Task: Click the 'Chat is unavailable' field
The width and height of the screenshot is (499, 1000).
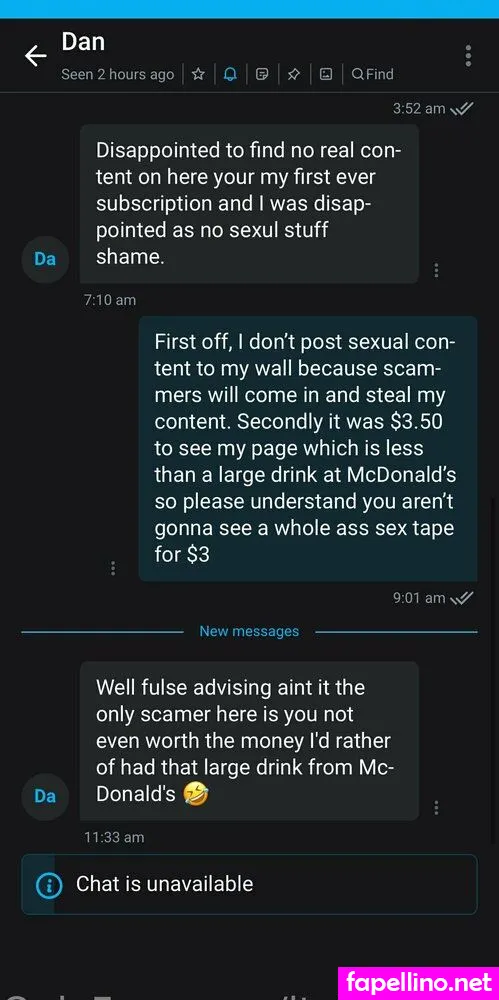Action: pyautogui.click(x=250, y=885)
